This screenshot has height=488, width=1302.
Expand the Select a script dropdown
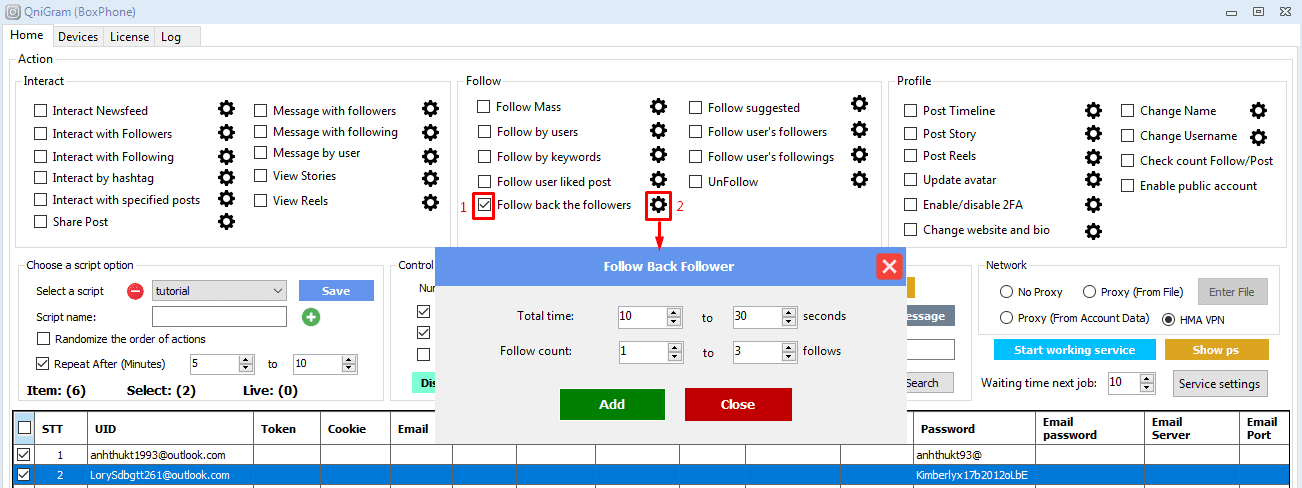278,291
